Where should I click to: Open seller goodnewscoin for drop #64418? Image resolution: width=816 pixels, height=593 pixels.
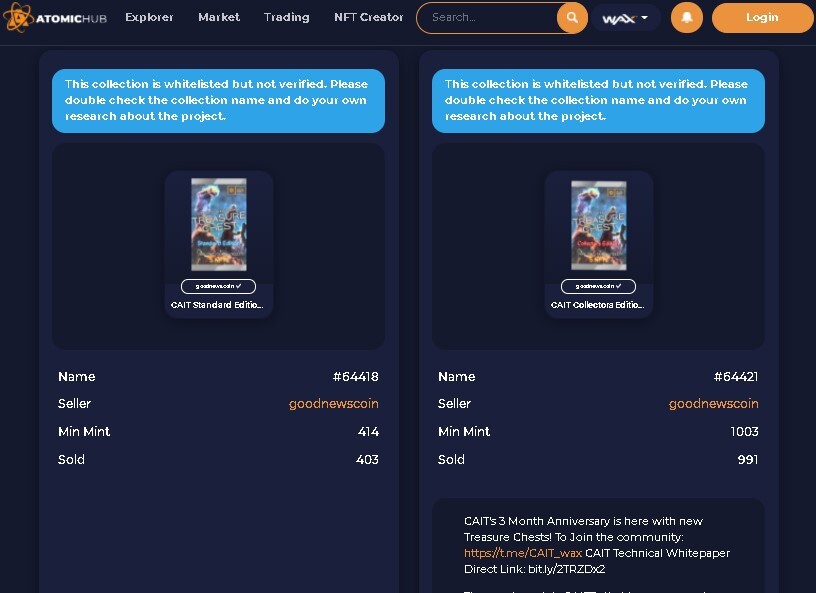point(334,403)
